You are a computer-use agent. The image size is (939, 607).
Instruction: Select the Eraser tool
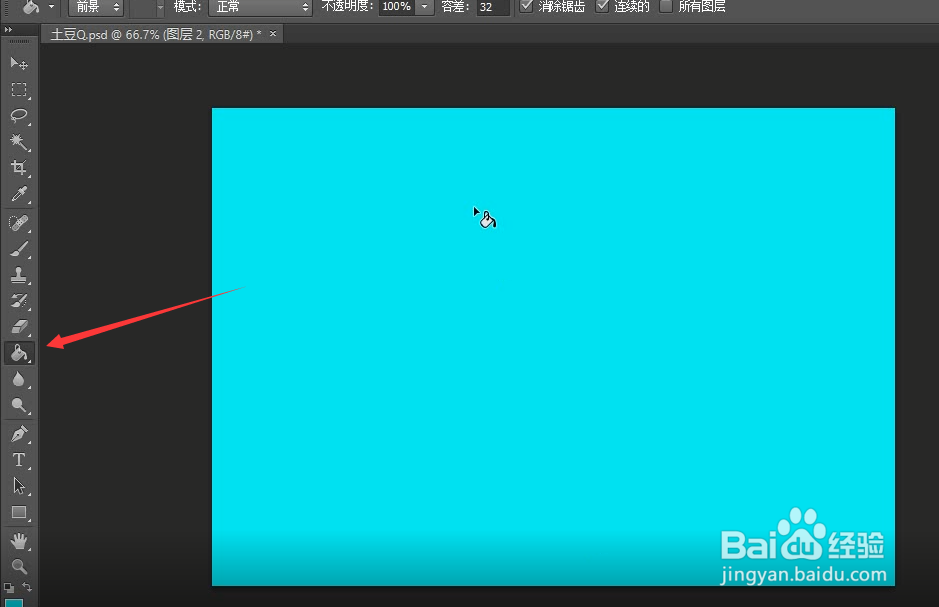[x=19, y=327]
